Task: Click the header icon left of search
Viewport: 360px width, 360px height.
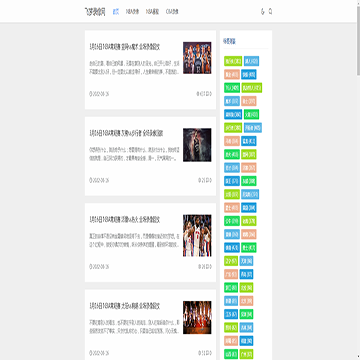Action: 262,12
